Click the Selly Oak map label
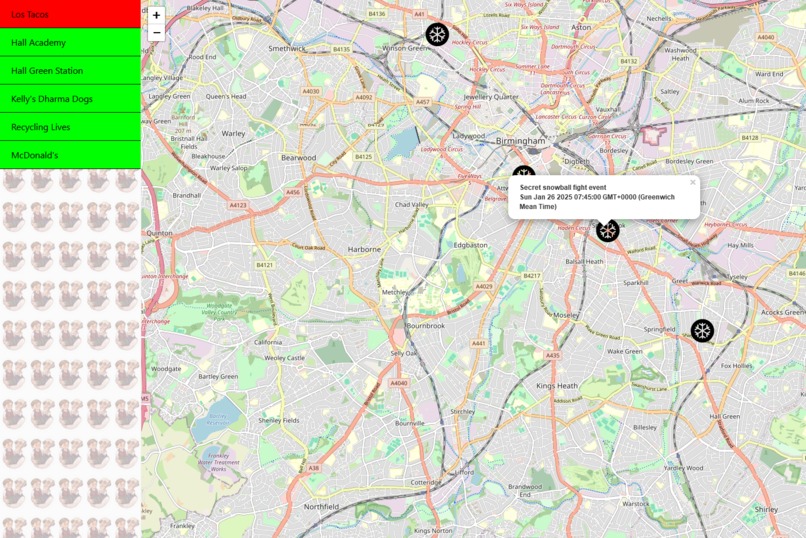The width and height of the screenshot is (806, 538). click(x=404, y=354)
